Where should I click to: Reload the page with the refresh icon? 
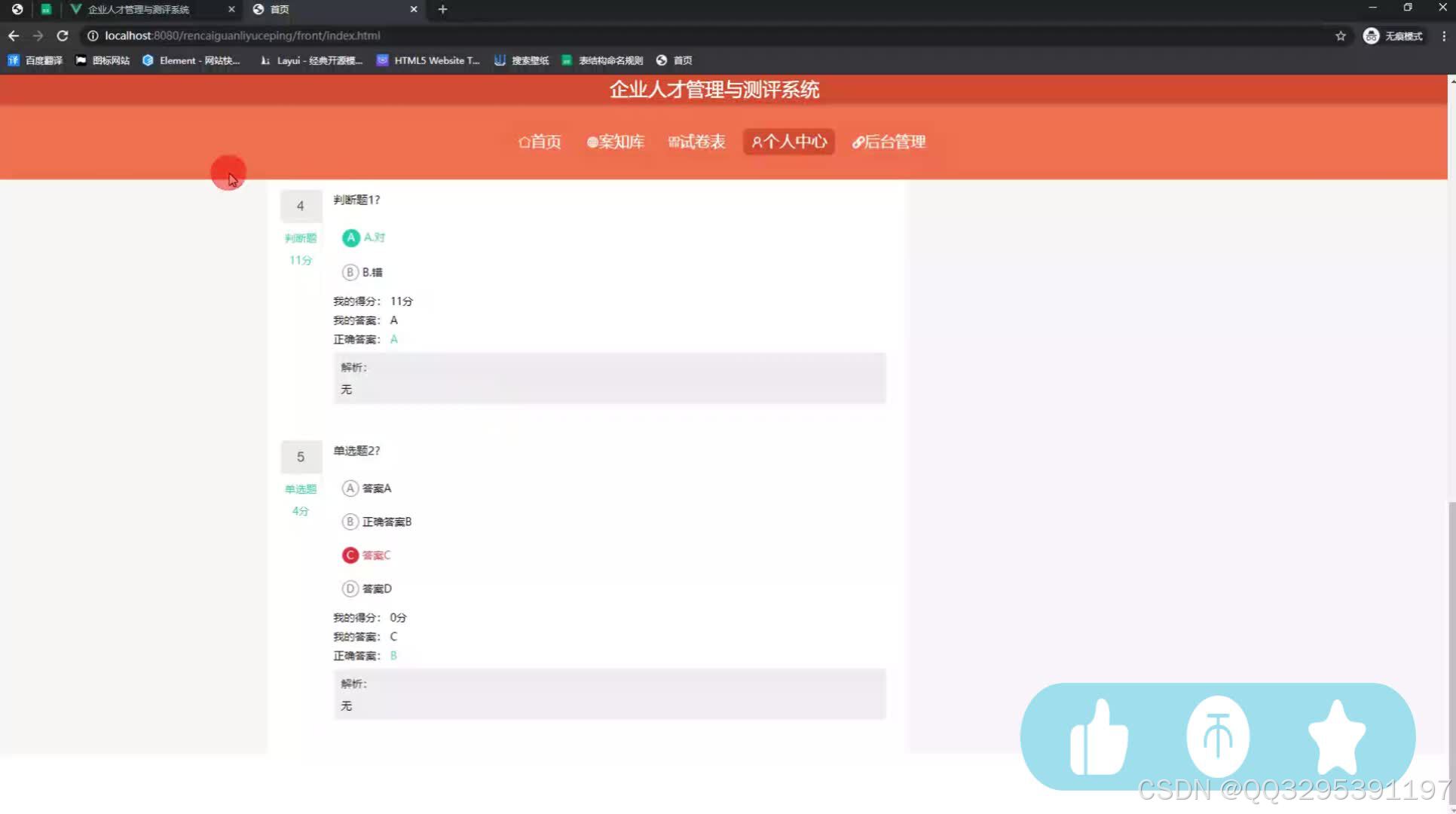tap(63, 35)
